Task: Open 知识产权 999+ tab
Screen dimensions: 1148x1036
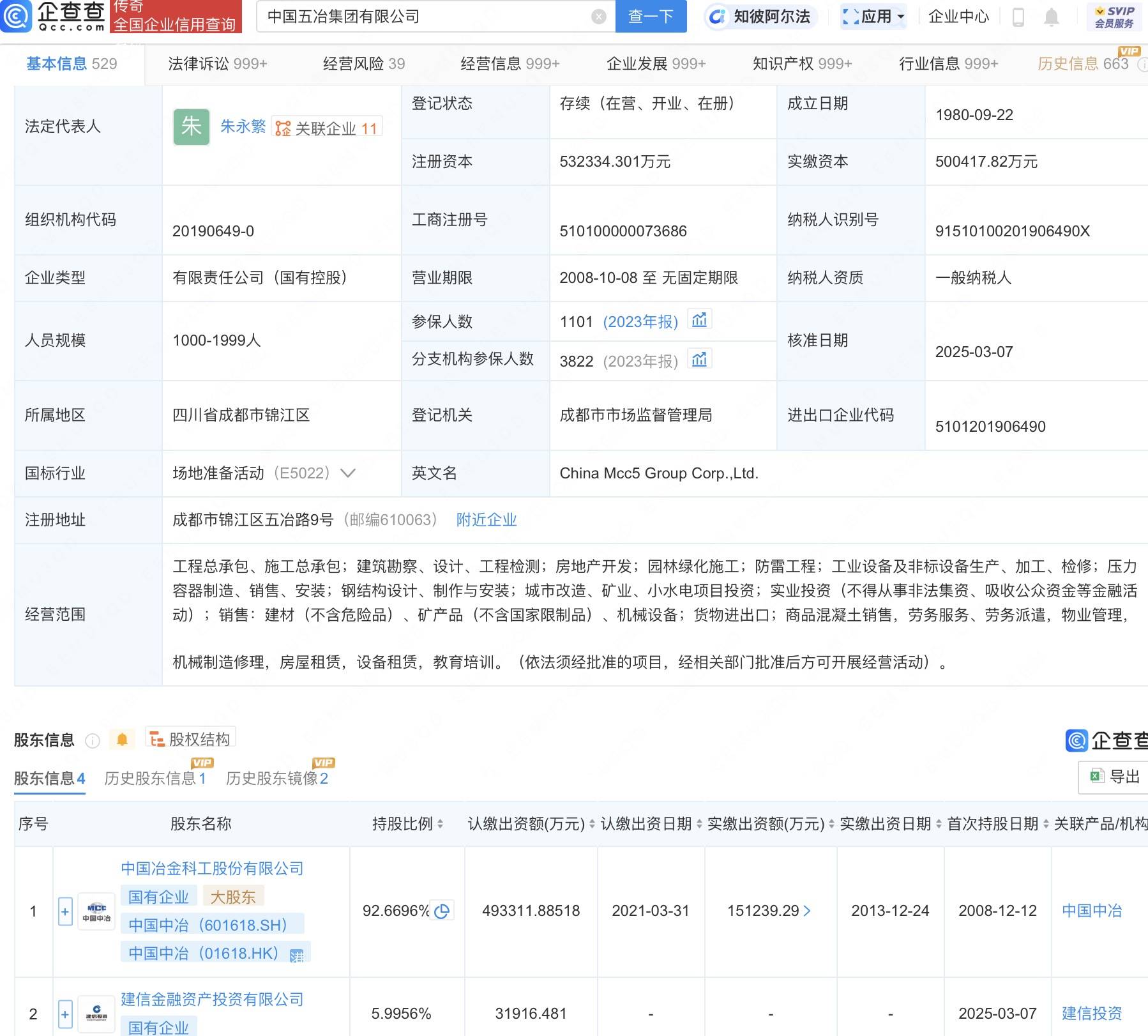Action: pyautogui.click(x=803, y=64)
